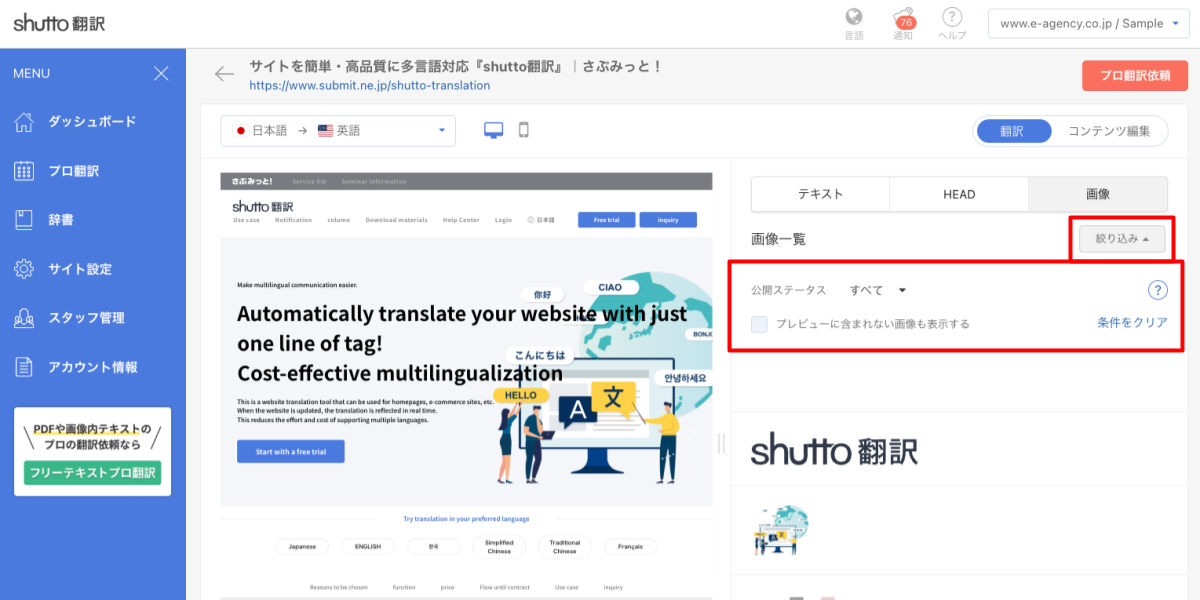
Task: Open the 日本語 → 英語 language dropdown
Action: (338, 131)
